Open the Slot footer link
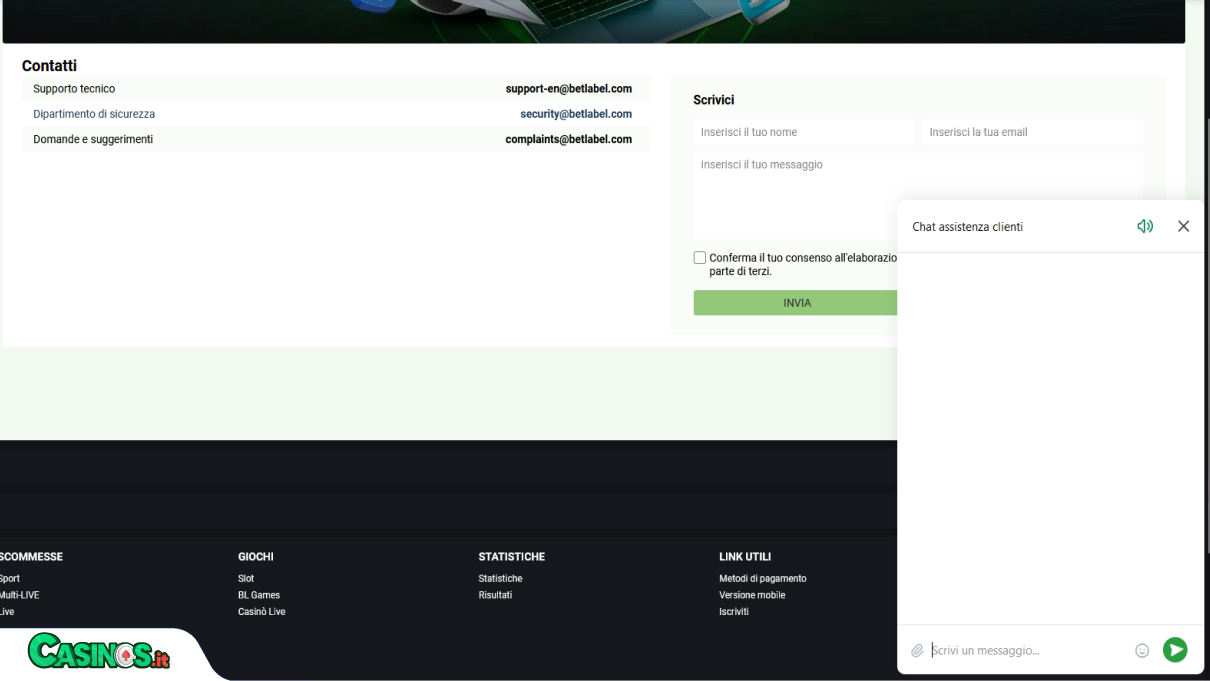Viewport: 1210px width, 681px height. (x=246, y=579)
